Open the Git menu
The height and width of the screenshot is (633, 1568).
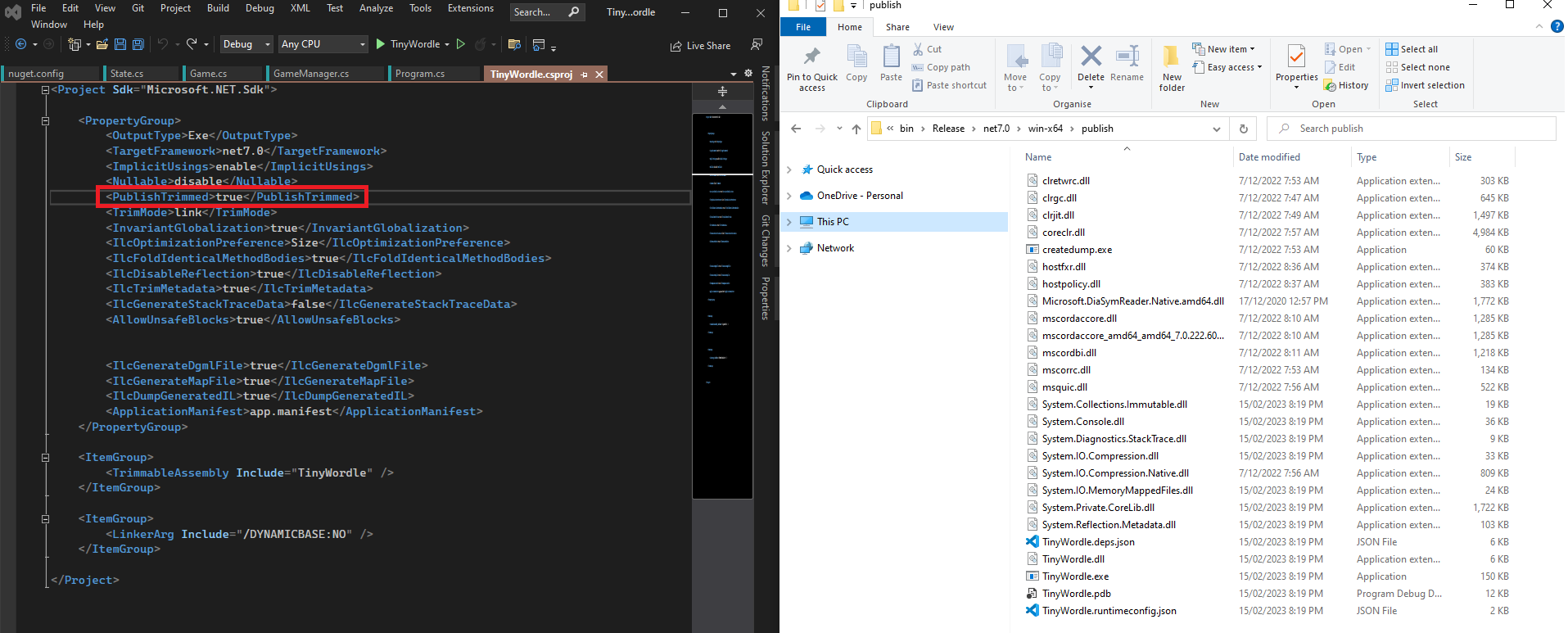(138, 8)
